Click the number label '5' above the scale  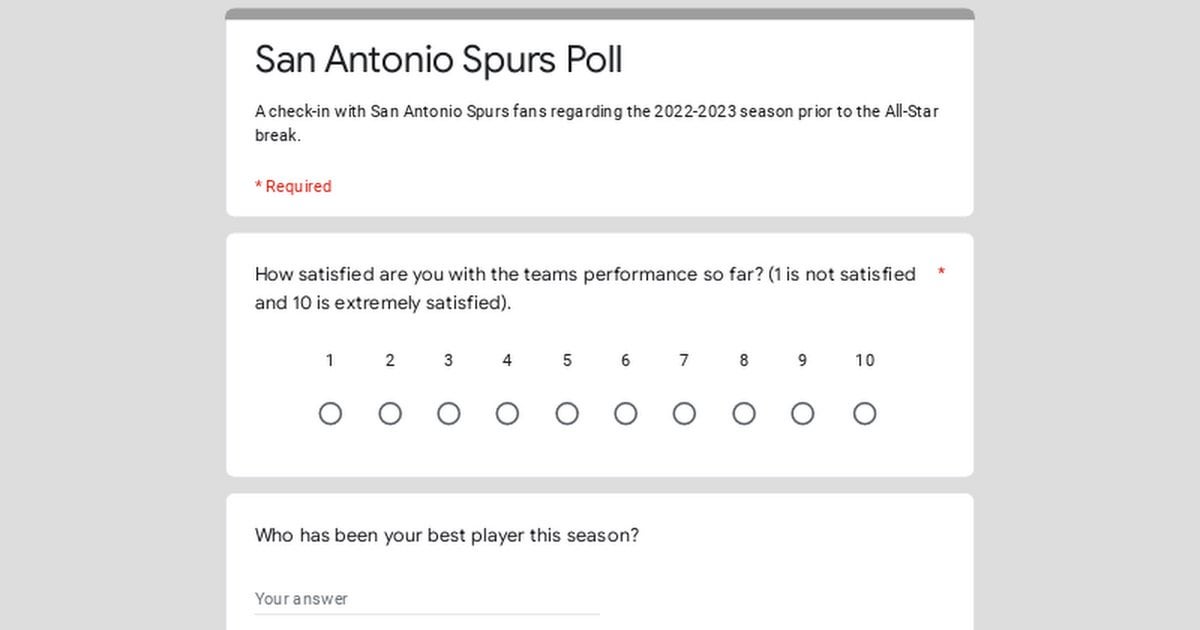[x=567, y=361]
